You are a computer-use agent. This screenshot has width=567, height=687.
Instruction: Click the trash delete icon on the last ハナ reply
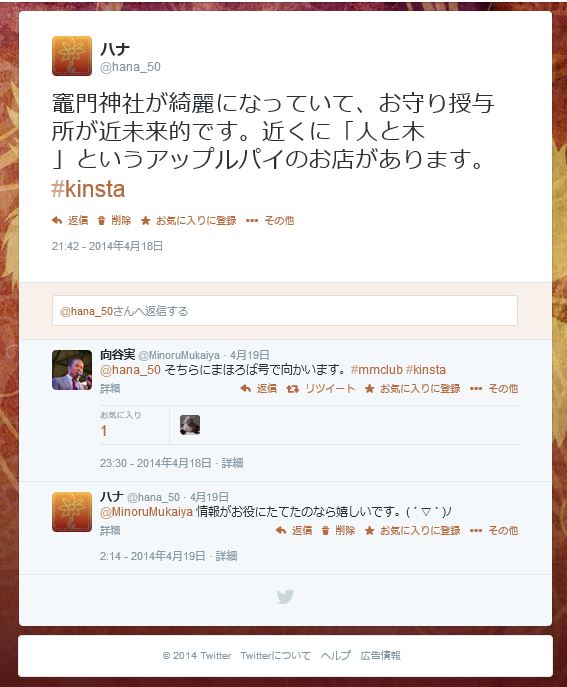[325, 531]
